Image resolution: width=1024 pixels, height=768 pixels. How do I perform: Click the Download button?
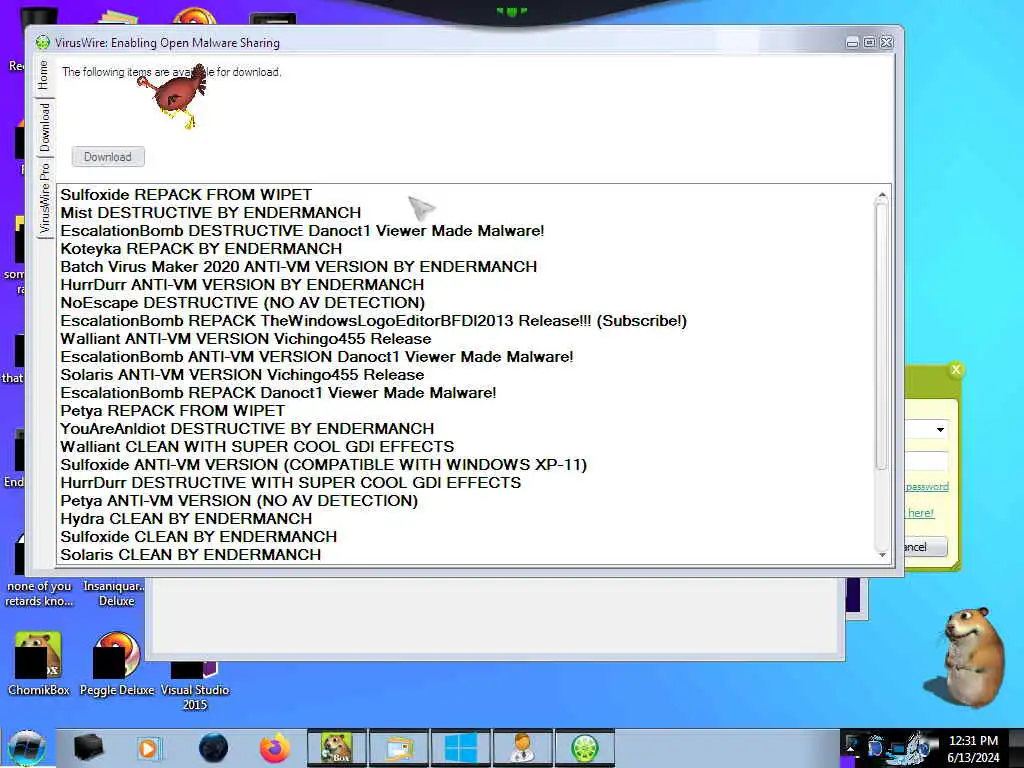coord(108,157)
